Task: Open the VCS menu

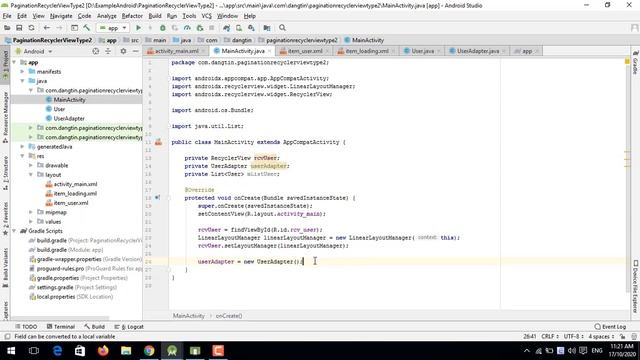Action: 207,16
